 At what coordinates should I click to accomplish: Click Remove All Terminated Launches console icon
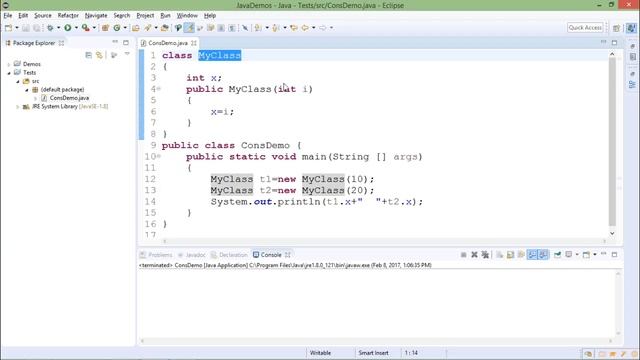[485, 255]
